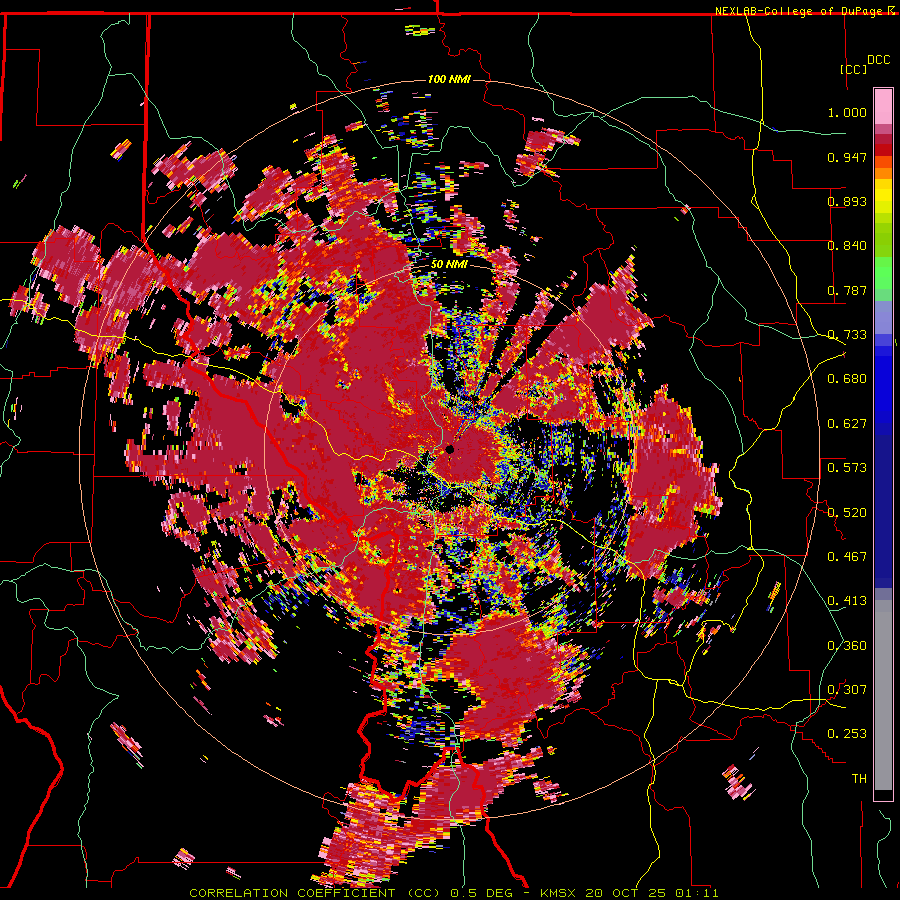Viewport: 900px width, 900px height.
Task: Click the 100 NMI range ring label
Action: pos(449,79)
